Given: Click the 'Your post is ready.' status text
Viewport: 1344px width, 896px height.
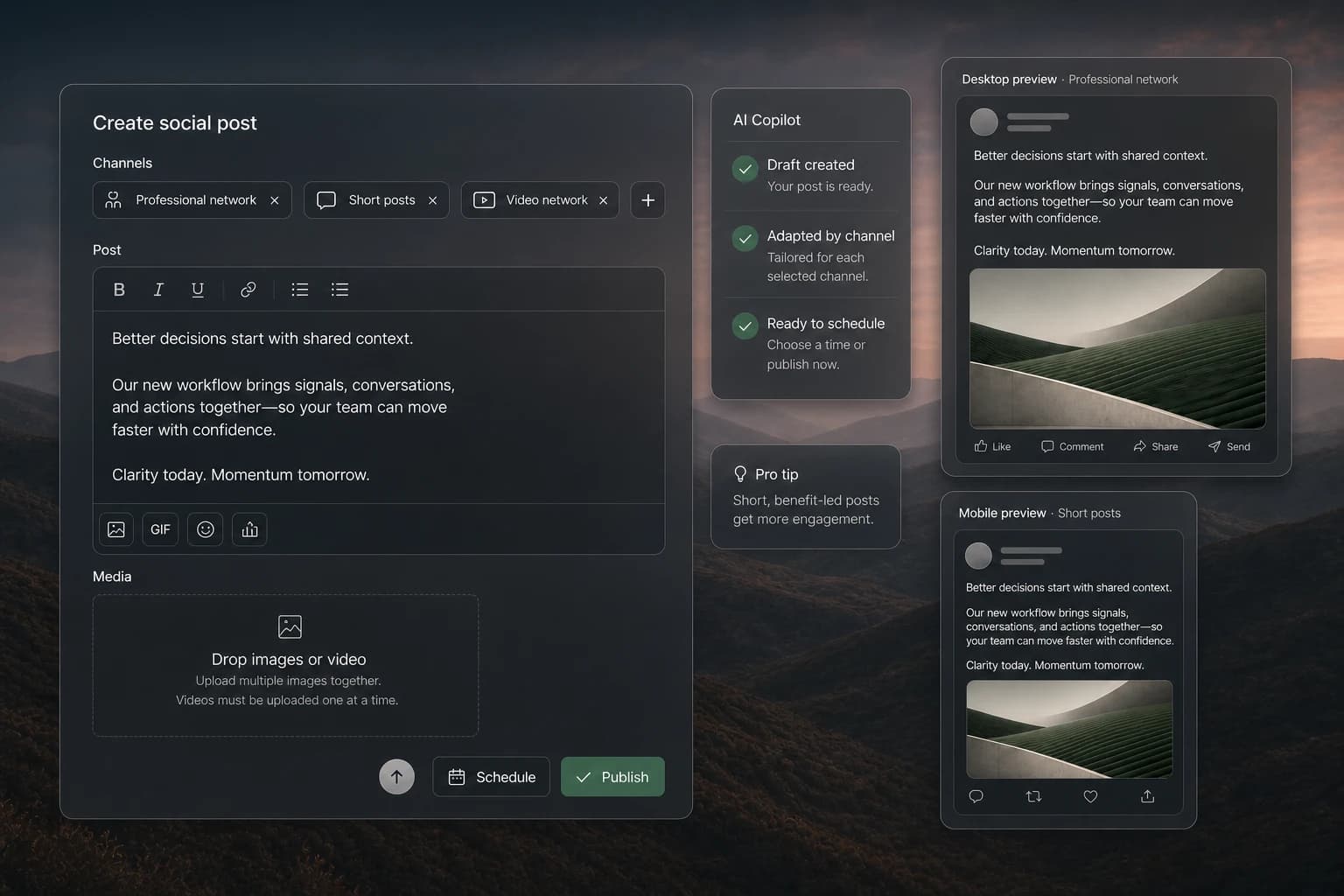Looking at the screenshot, I should click(x=820, y=186).
